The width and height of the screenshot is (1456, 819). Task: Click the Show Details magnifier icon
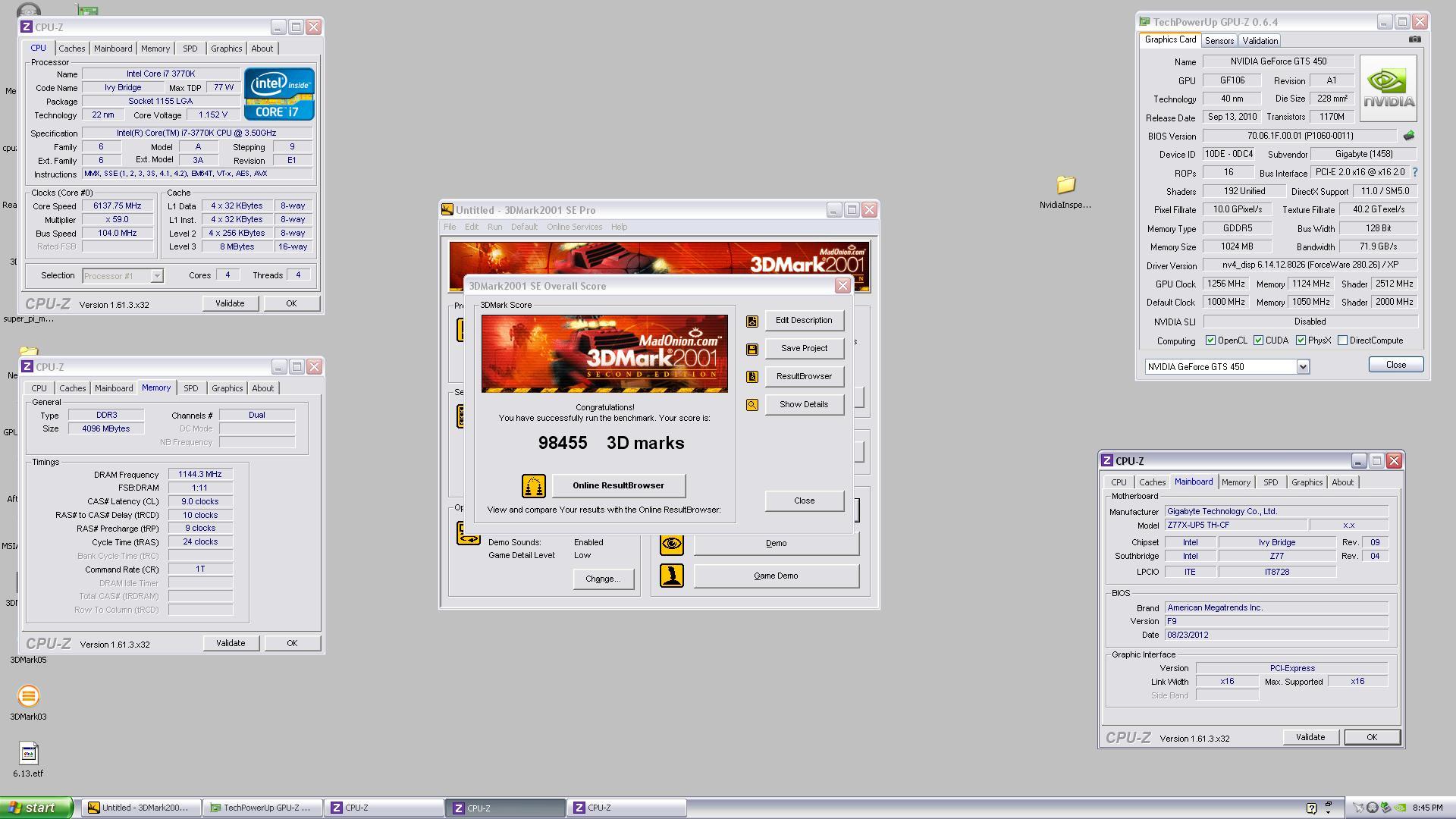pos(752,405)
